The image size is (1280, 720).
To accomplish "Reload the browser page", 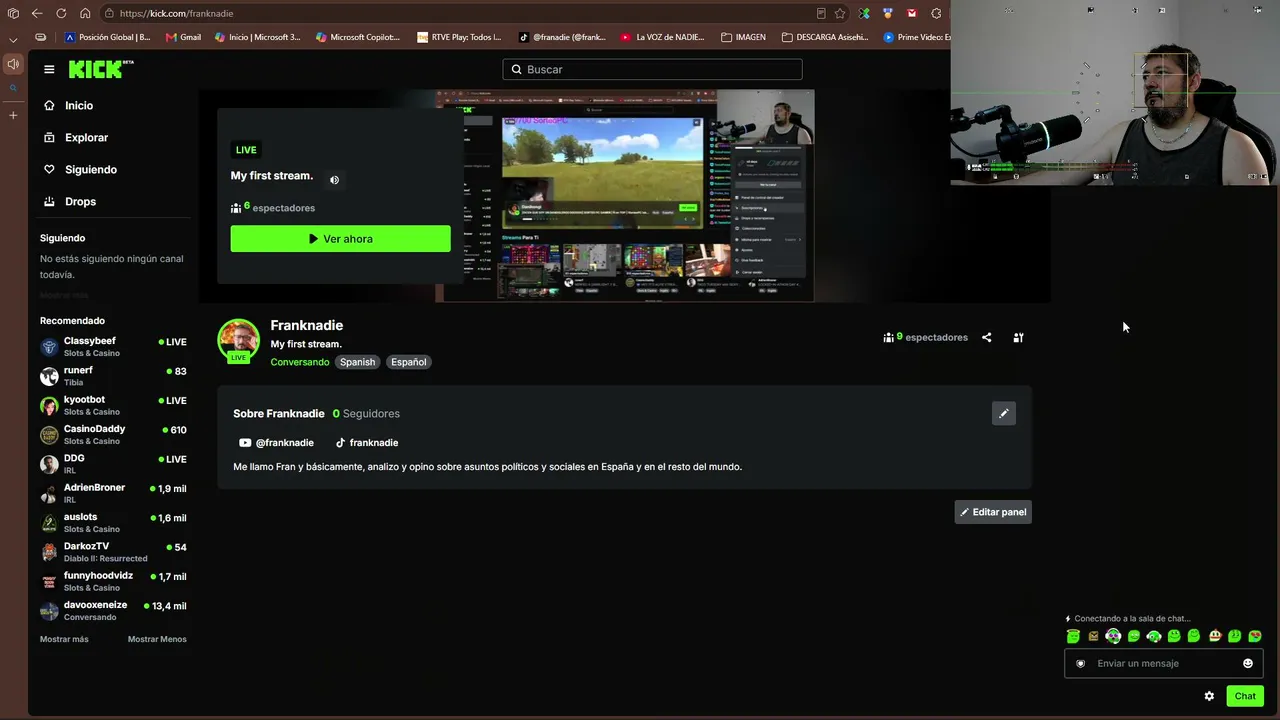I will click(61, 13).
